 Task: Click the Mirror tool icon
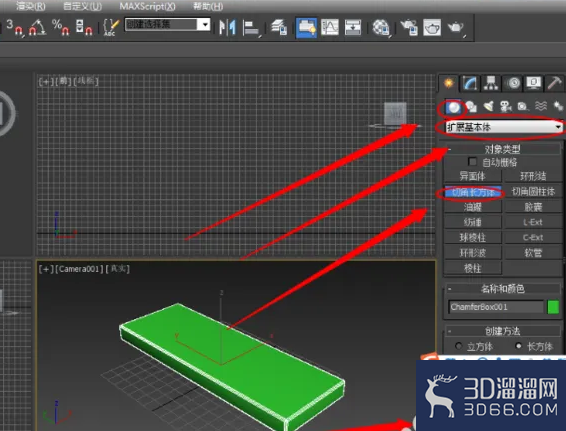(x=227, y=27)
